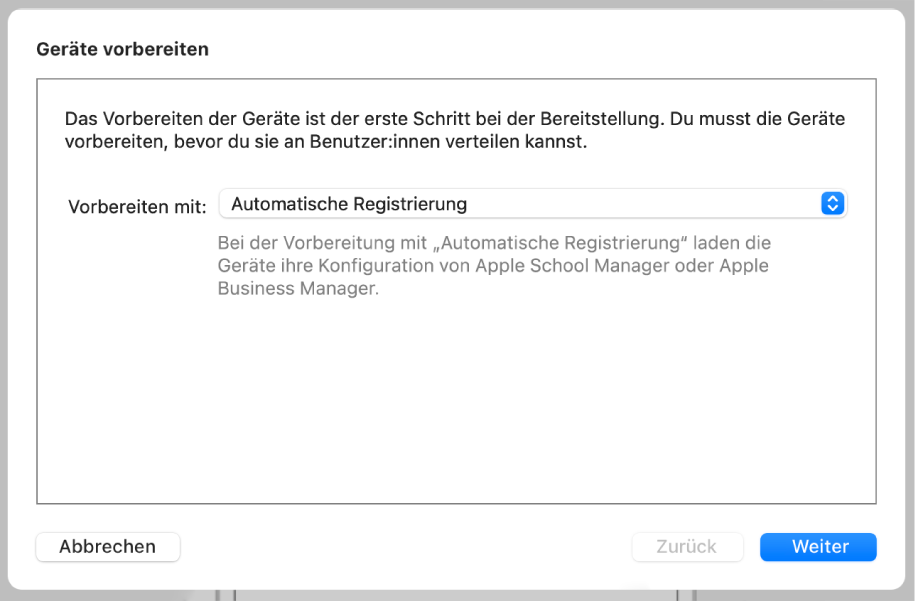This screenshot has height=601, width=915.
Task: Click the window edge visible behind the dialog, bottom right
Action: [x=684, y=594]
